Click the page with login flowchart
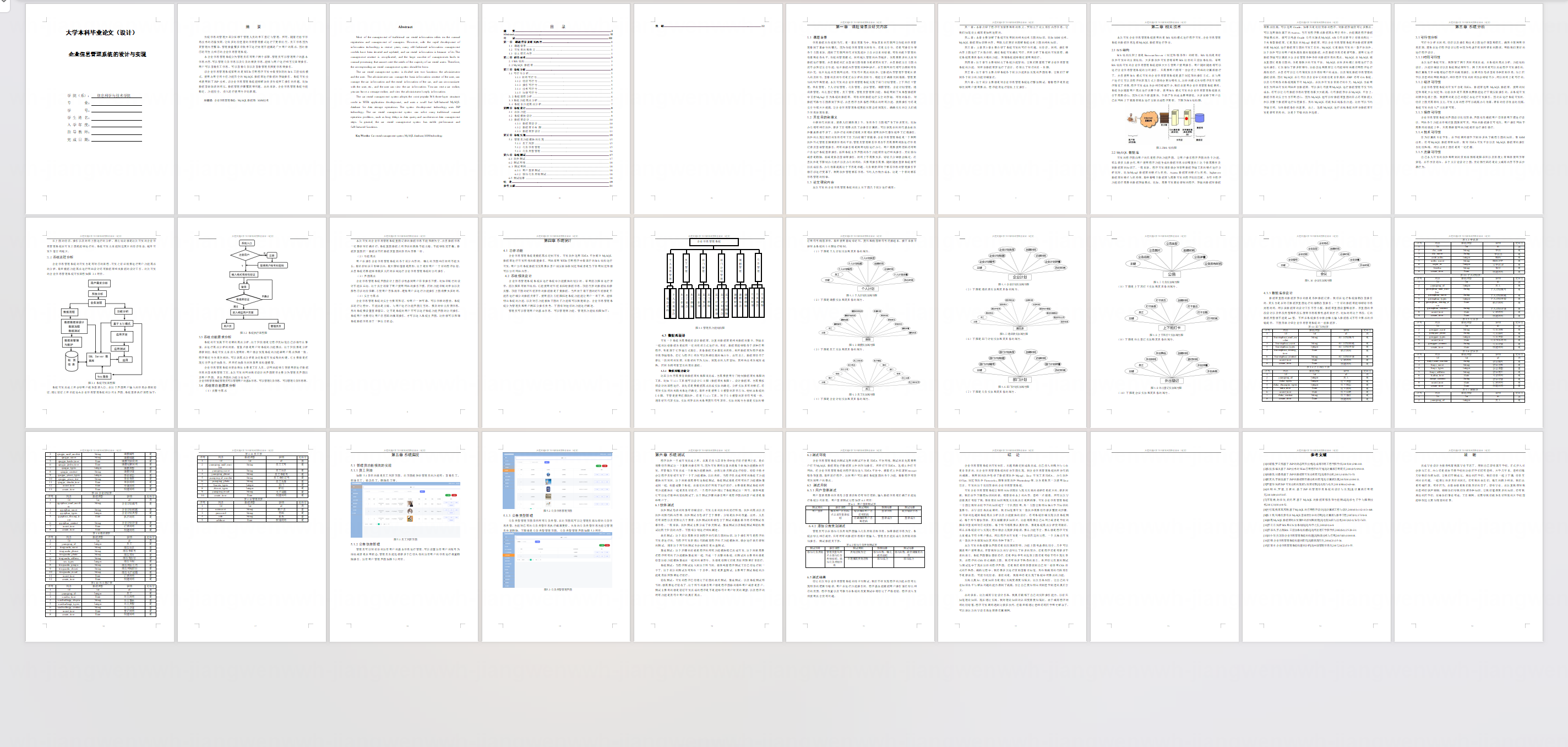 point(252,323)
